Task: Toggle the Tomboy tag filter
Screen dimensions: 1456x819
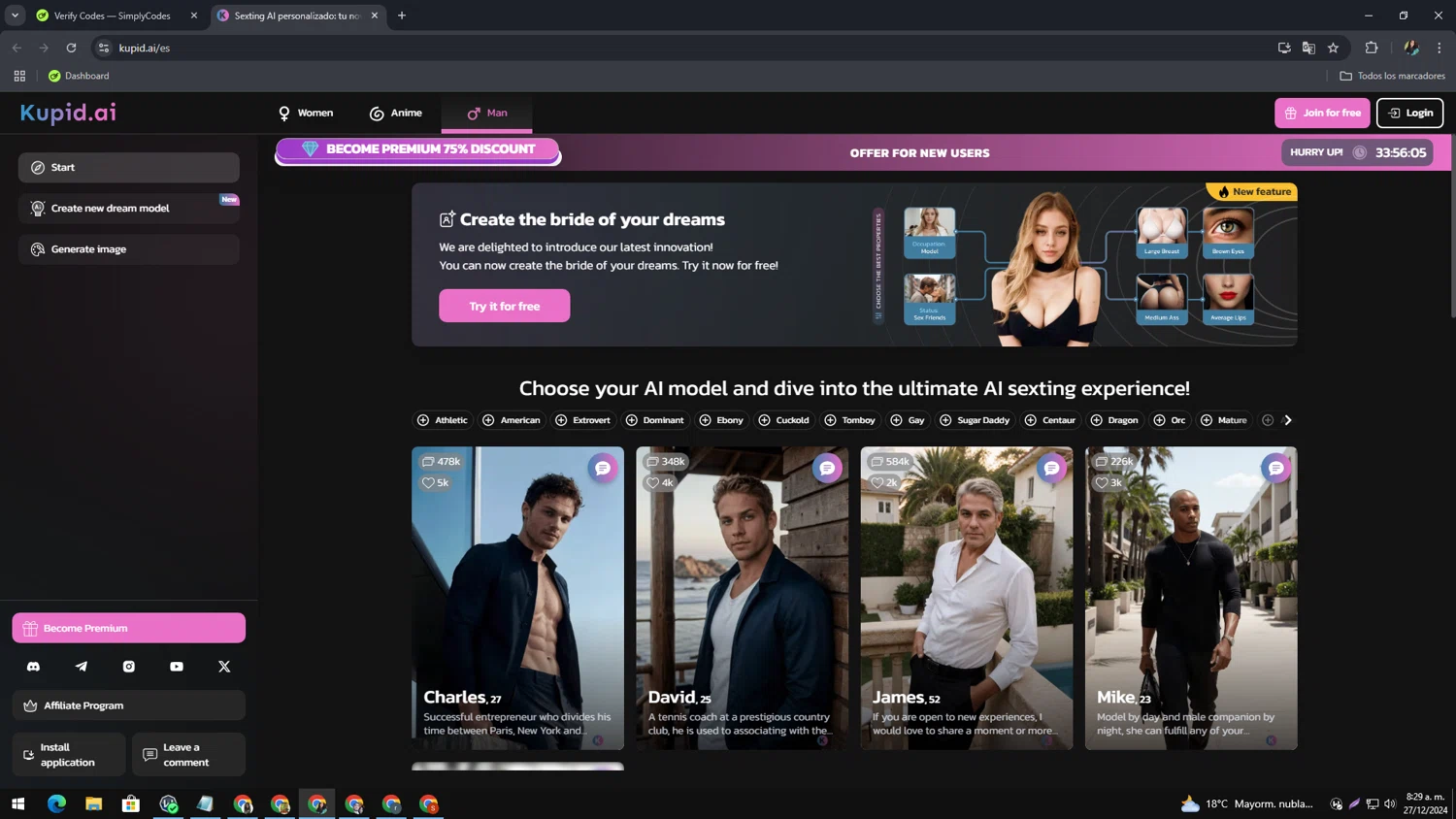Action: click(850, 420)
